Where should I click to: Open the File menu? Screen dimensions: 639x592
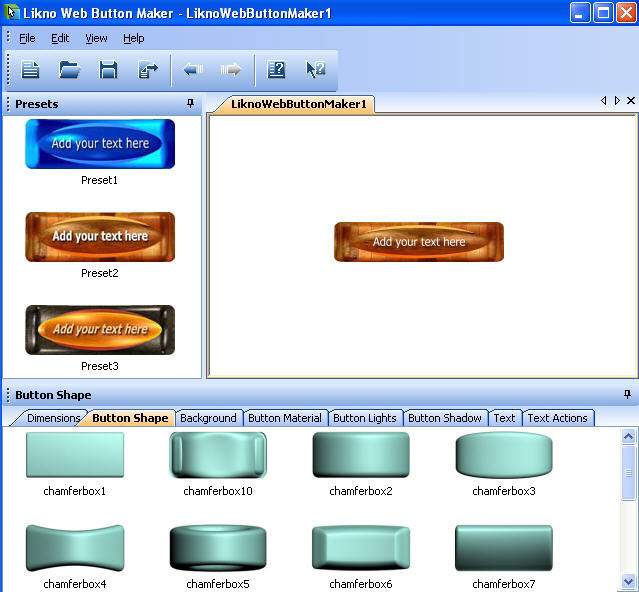click(x=27, y=38)
